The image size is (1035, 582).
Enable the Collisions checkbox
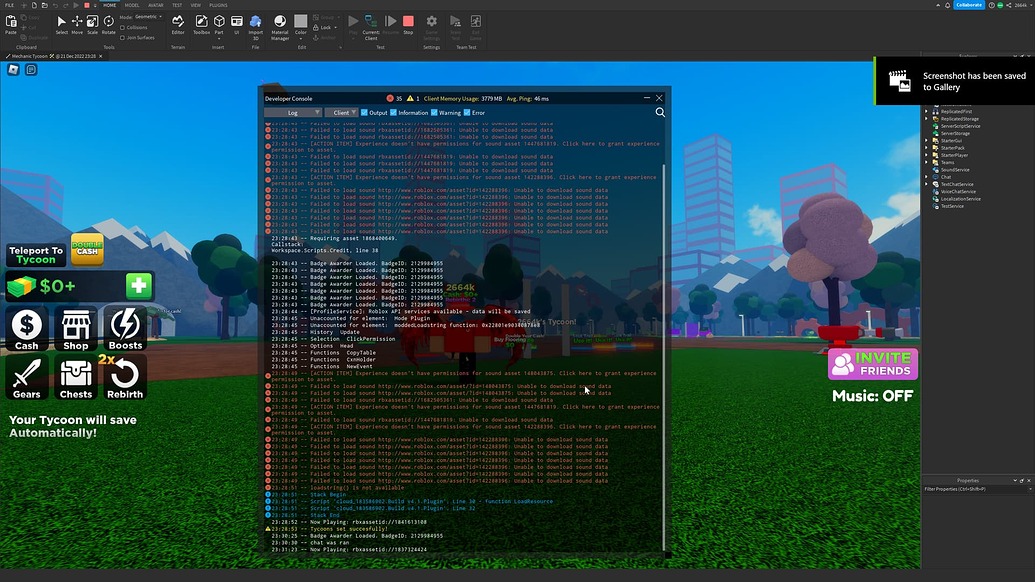123,28
